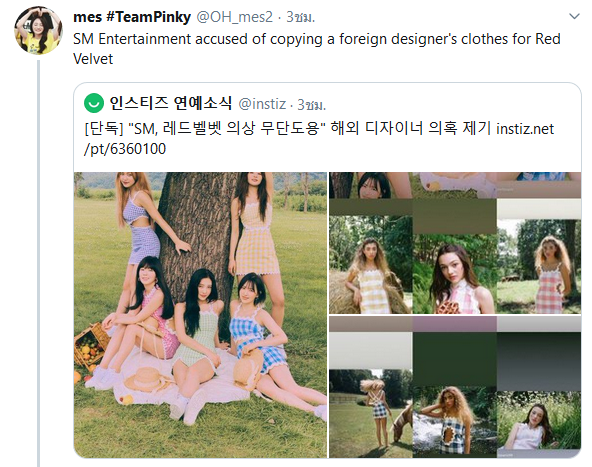Viewport: 592px width, 467px height.
Task: Open the upper-right collage of gingham dress models
Action: point(455,243)
